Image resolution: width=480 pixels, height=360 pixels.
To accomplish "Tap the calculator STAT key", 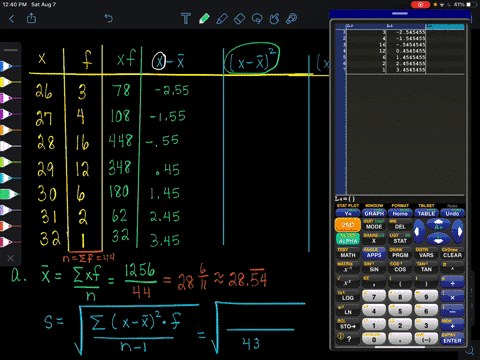I will coord(400,241).
